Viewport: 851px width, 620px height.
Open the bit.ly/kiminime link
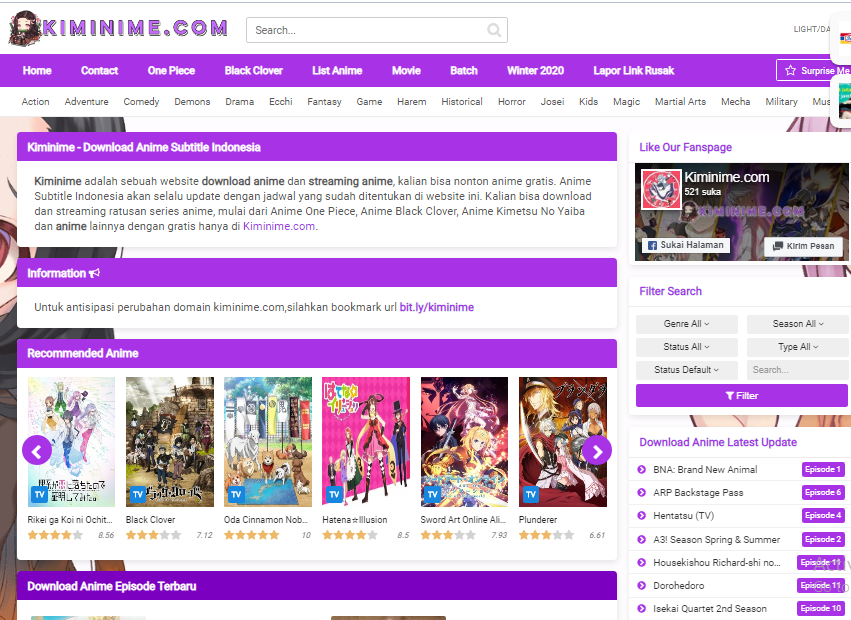(x=436, y=307)
